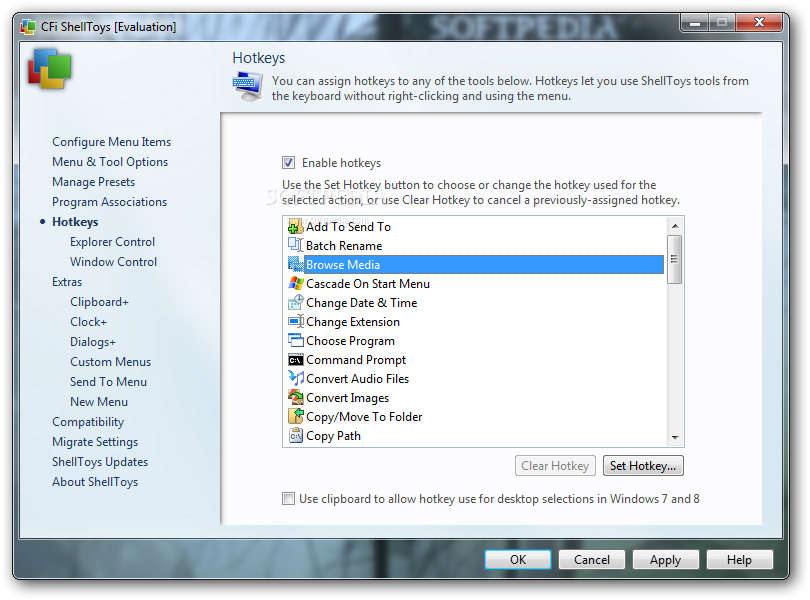
Task: Open Explorer Control settings
Action: (x=113, y=242)
